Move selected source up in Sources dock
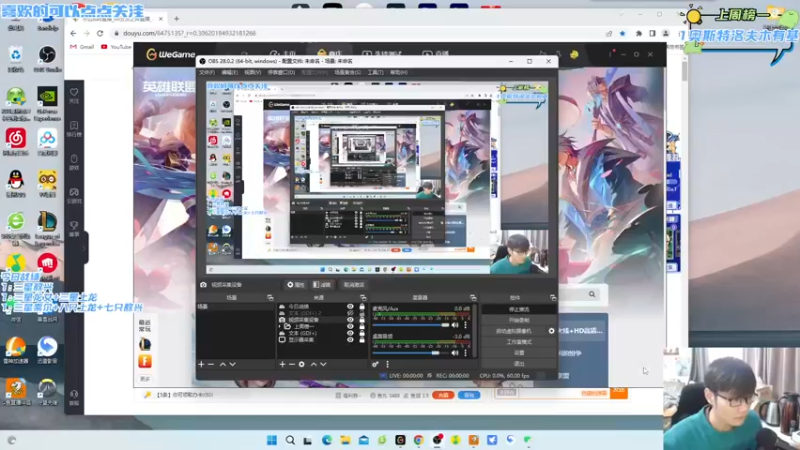 tap(313, 364)
